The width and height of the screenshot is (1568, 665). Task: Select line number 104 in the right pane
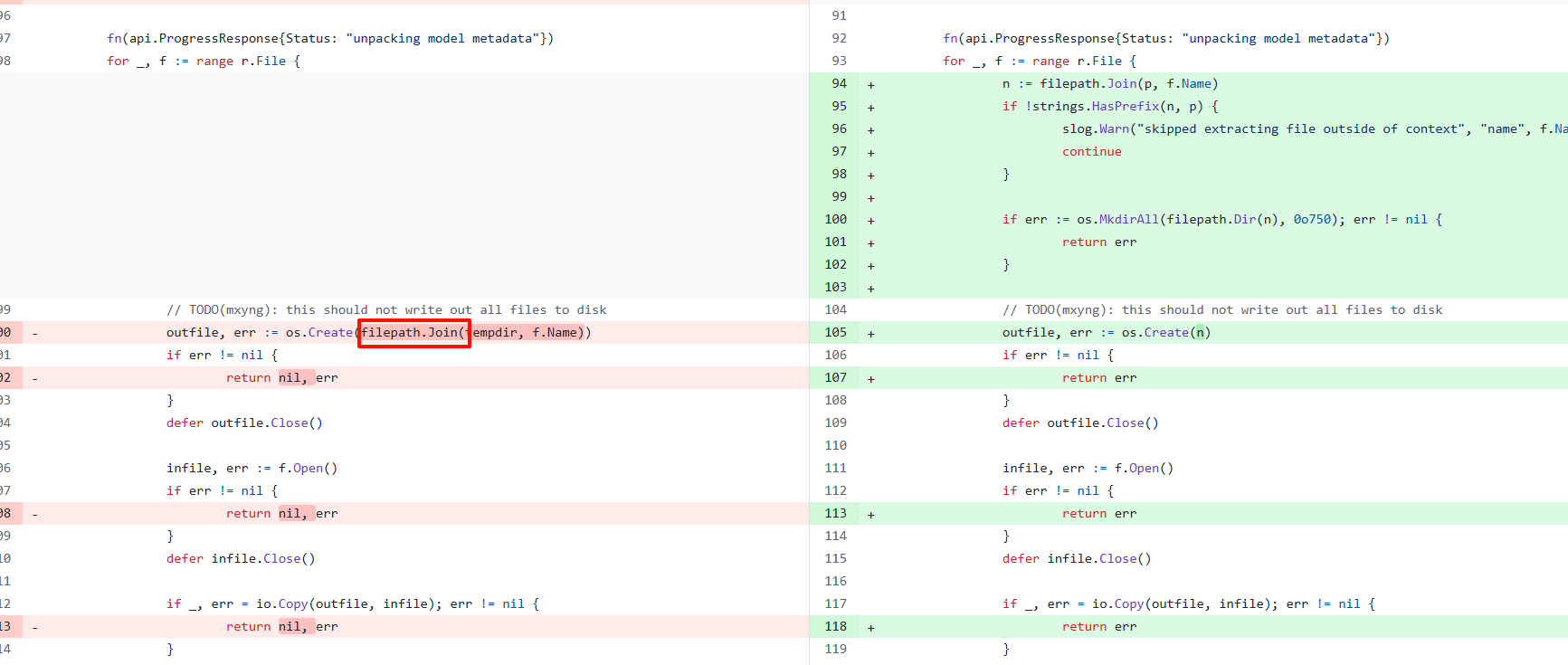tap(835, 309)
